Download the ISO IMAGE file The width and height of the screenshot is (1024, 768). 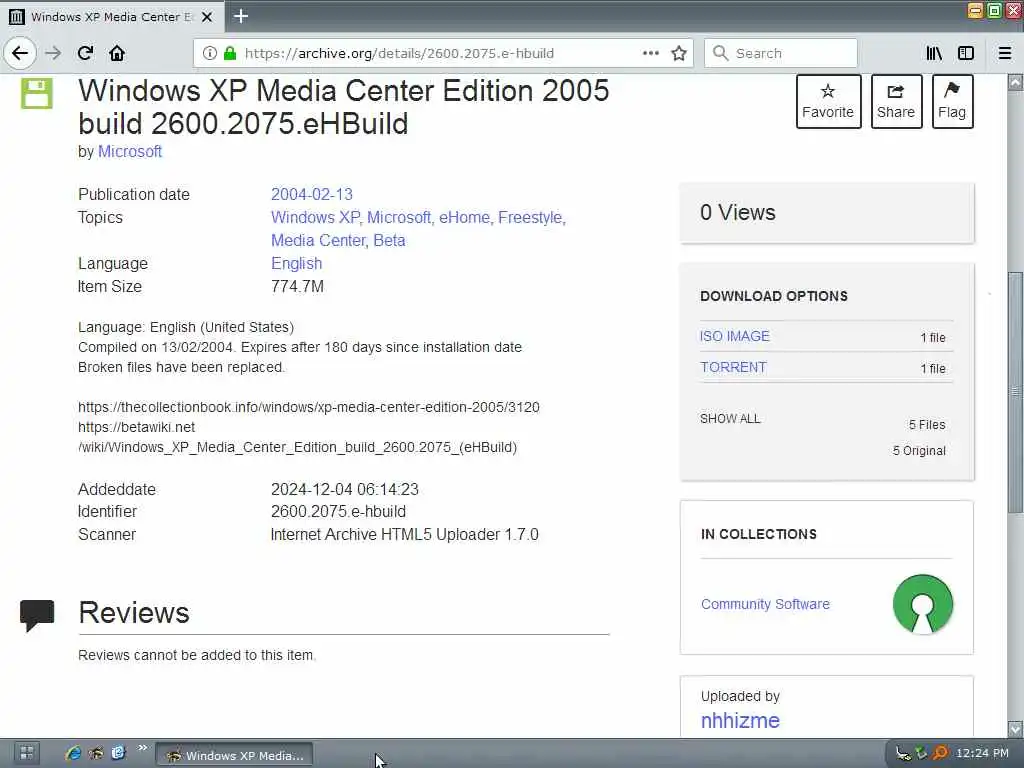735,336
